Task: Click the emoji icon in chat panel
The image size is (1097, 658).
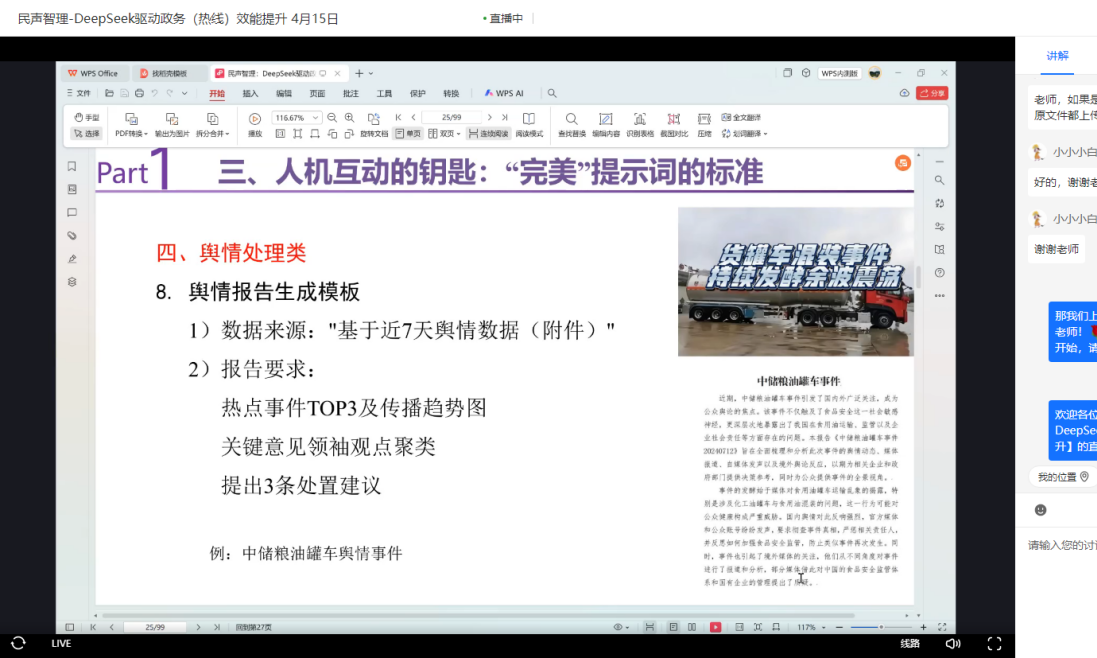Action: pyautogui.click(x=1040, y=510)
